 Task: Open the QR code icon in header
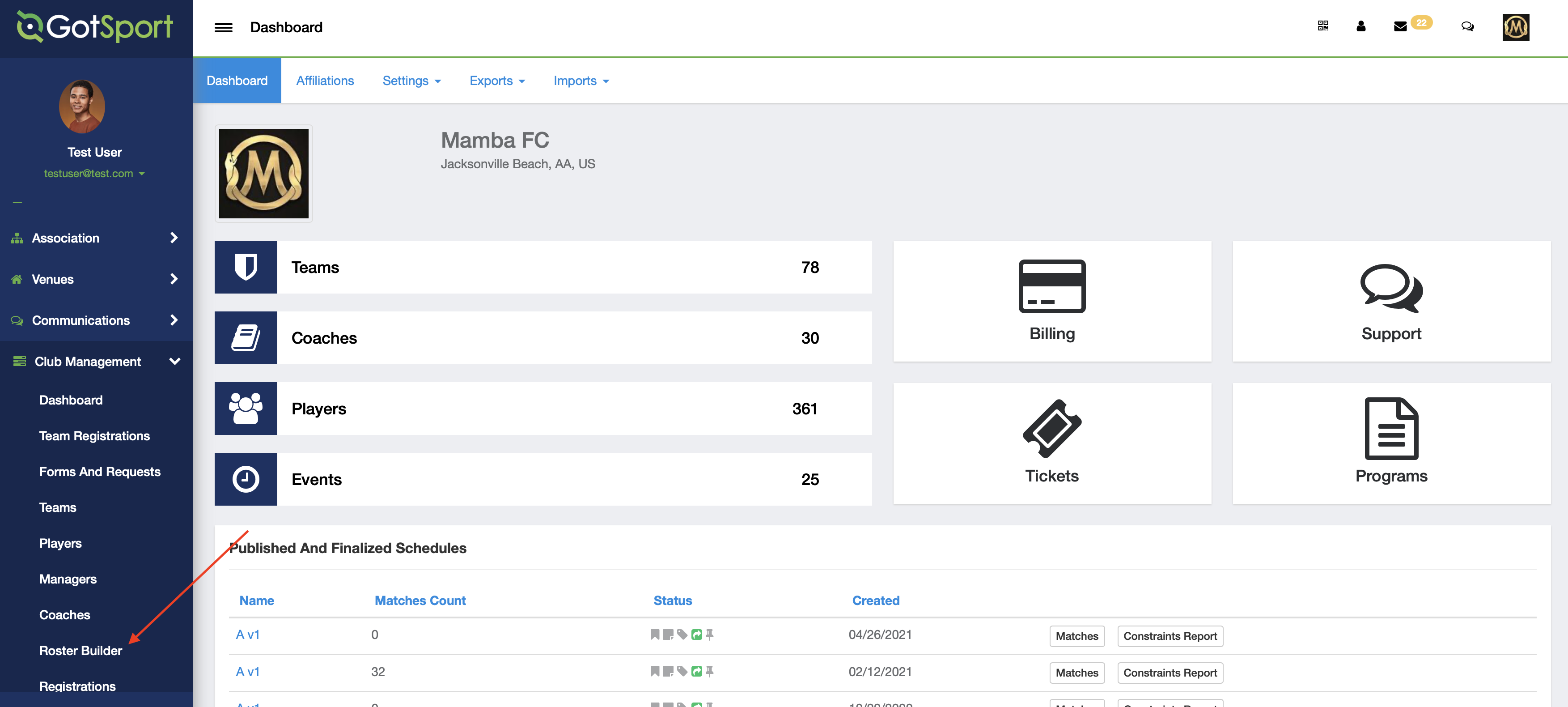point(1323,26)
